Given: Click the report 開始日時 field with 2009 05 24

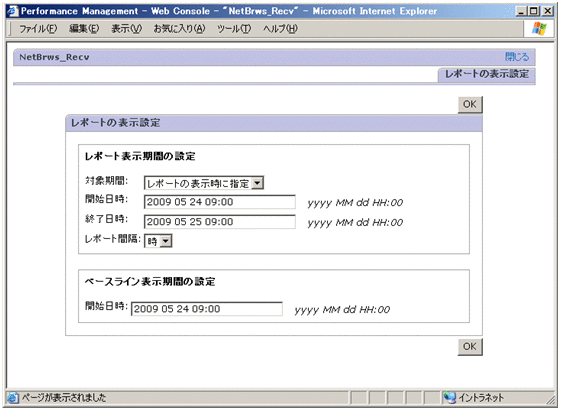Looking at the screenshot, I should (x=220, y=202).
